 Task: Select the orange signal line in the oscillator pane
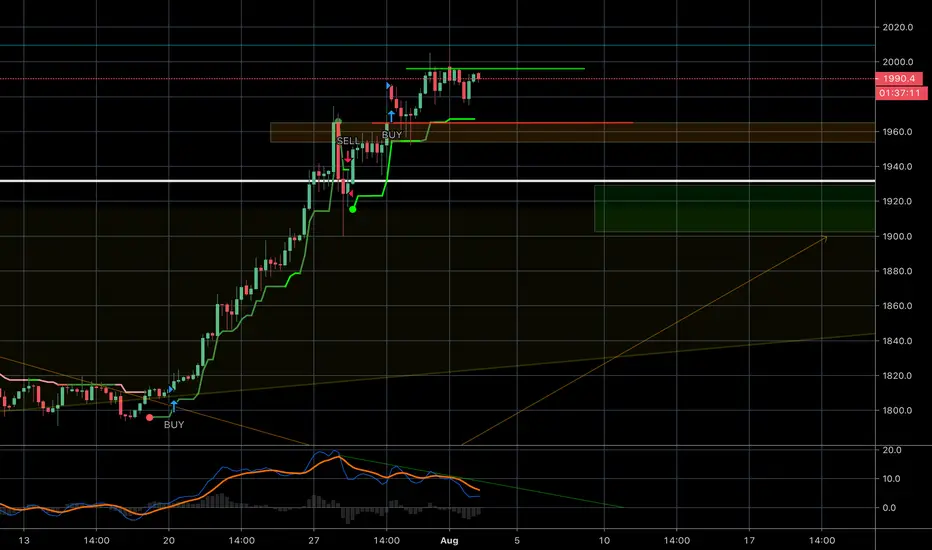(x=238, y=475)
